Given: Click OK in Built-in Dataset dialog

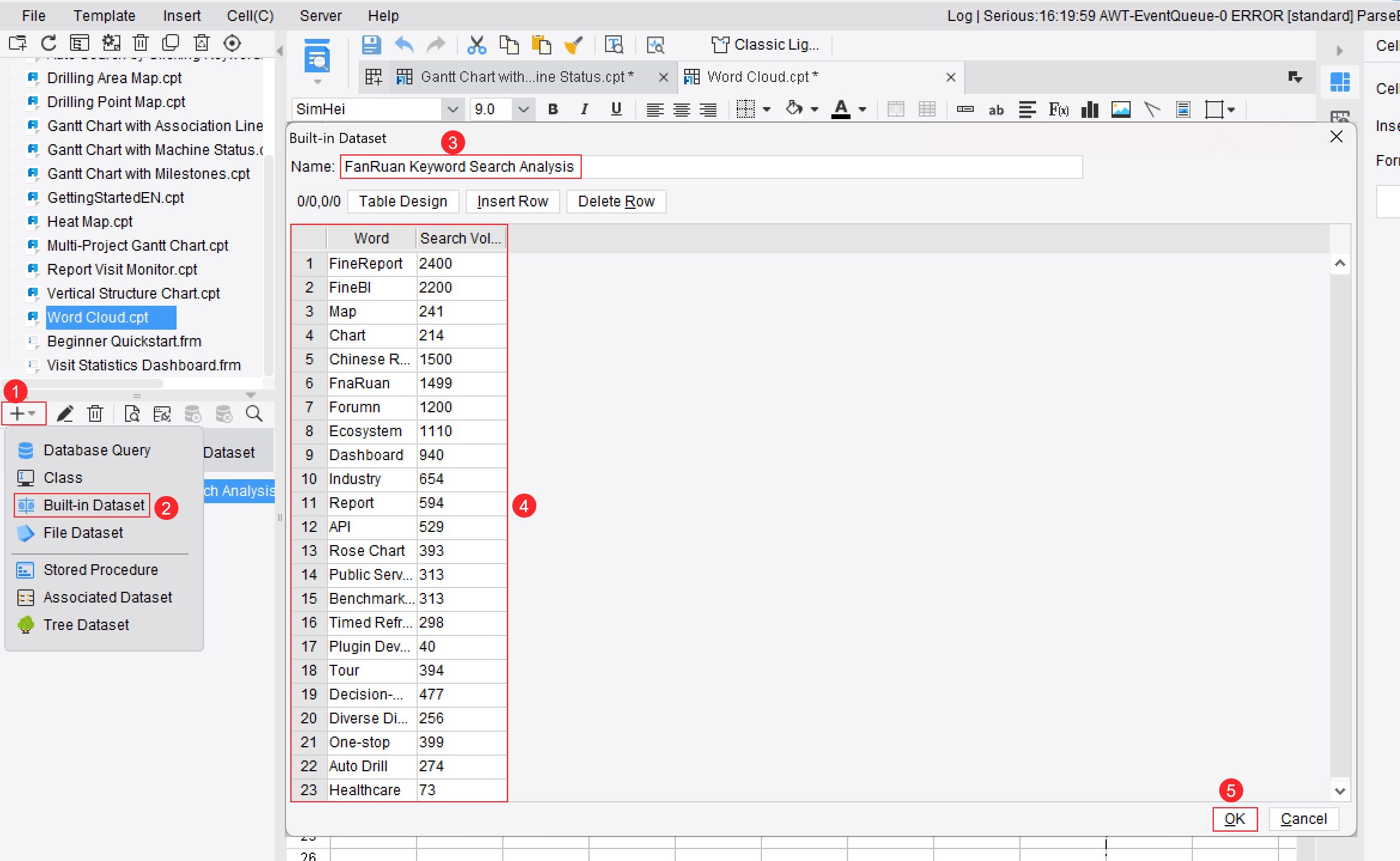Looking at the screenshot, I should coord(1235,819).
